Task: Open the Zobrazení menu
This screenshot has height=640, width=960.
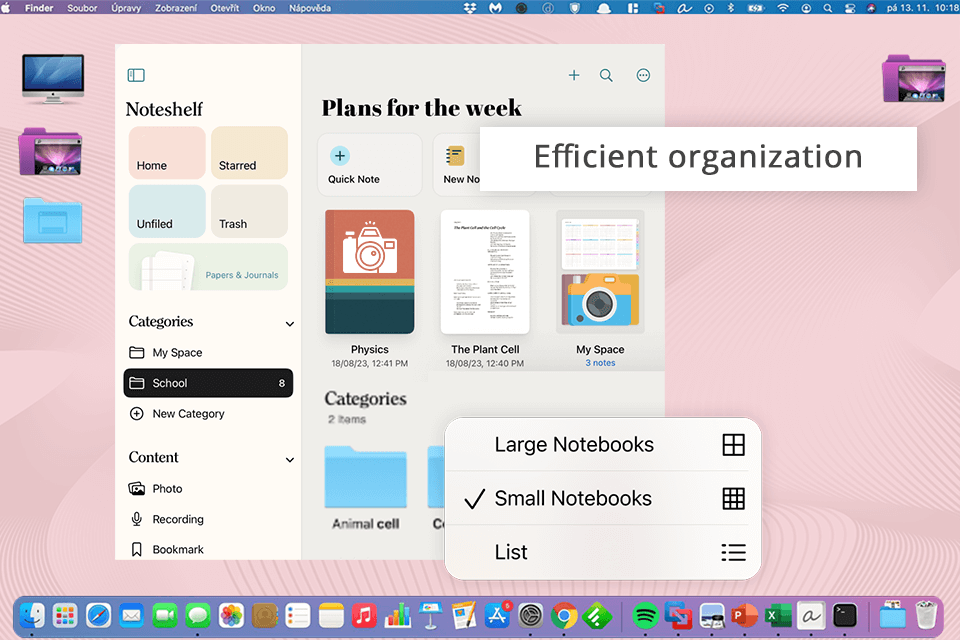Action: [175, 8]
